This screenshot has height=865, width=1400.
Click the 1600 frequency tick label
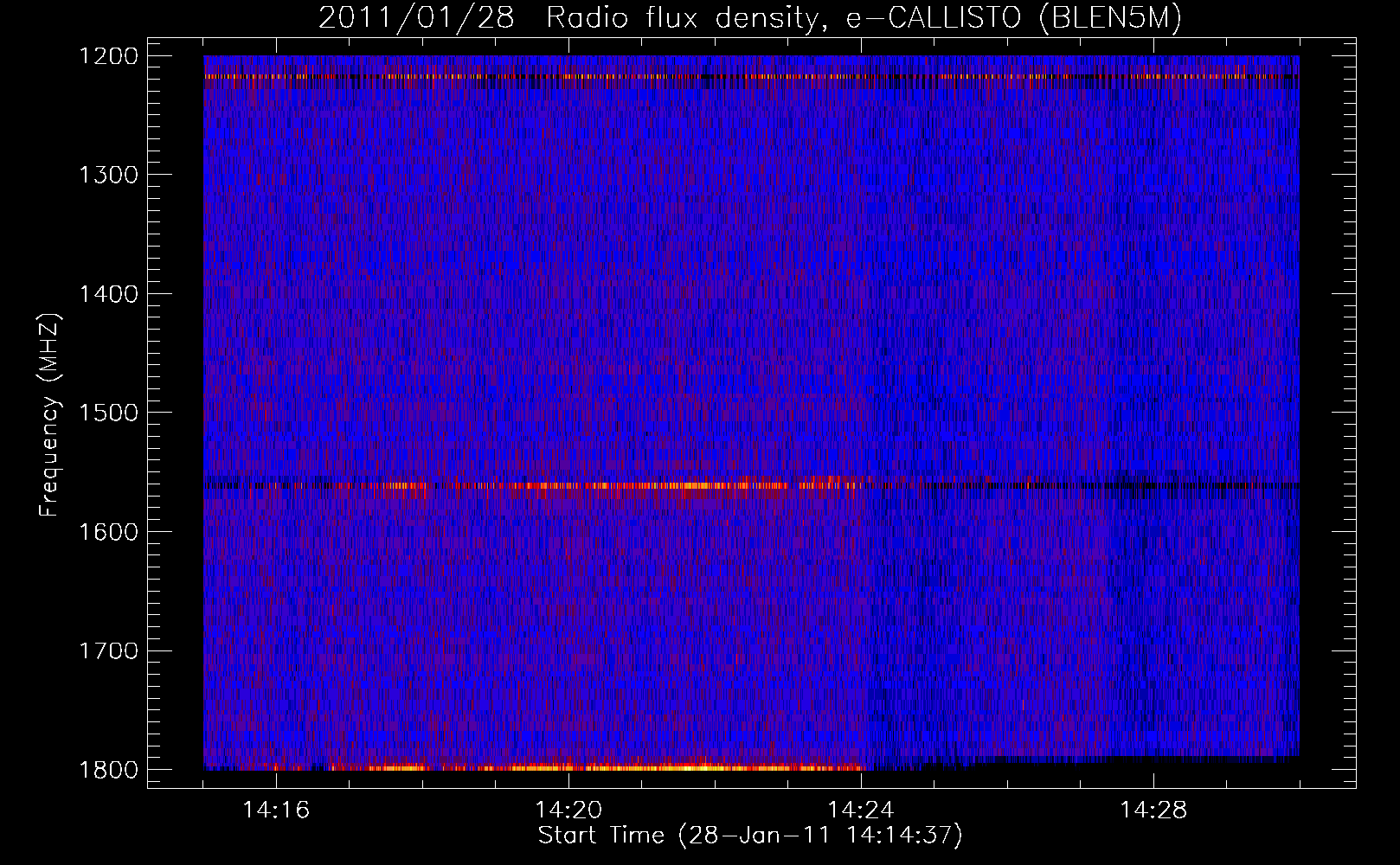point(108,532)
